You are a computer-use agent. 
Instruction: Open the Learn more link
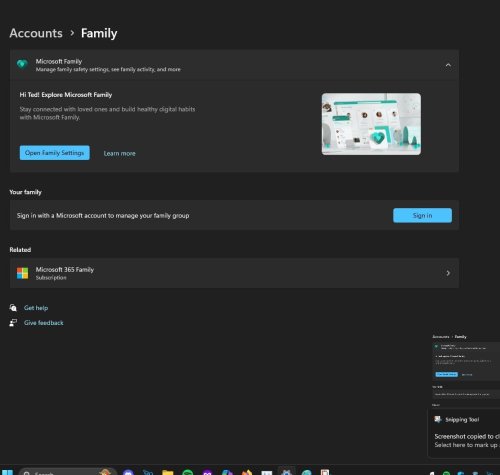tap(119, 153)
